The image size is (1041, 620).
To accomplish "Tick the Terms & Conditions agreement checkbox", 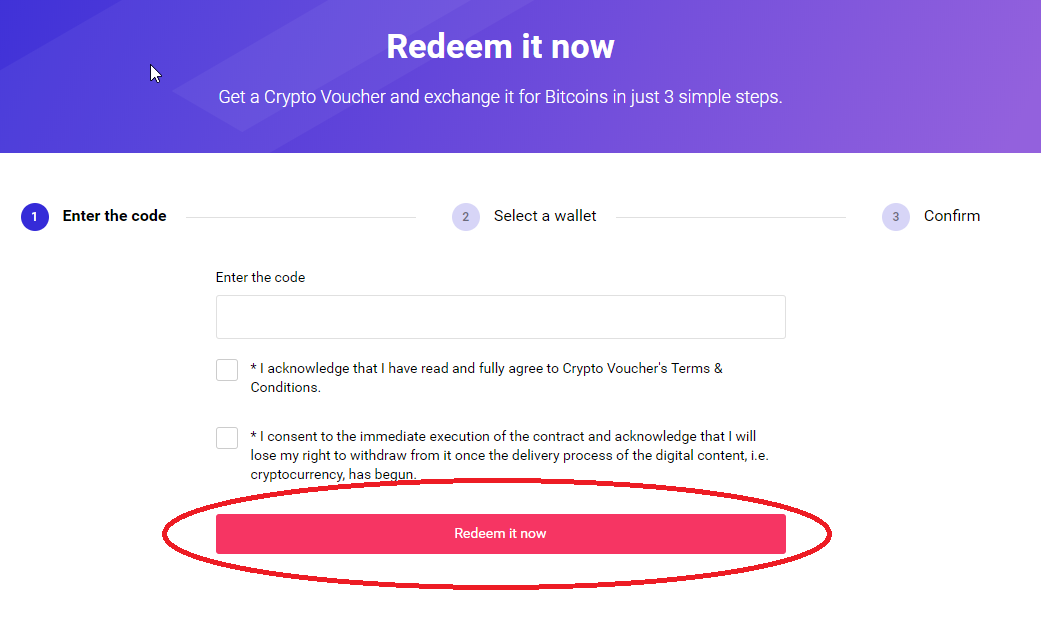I will [227, 370].
